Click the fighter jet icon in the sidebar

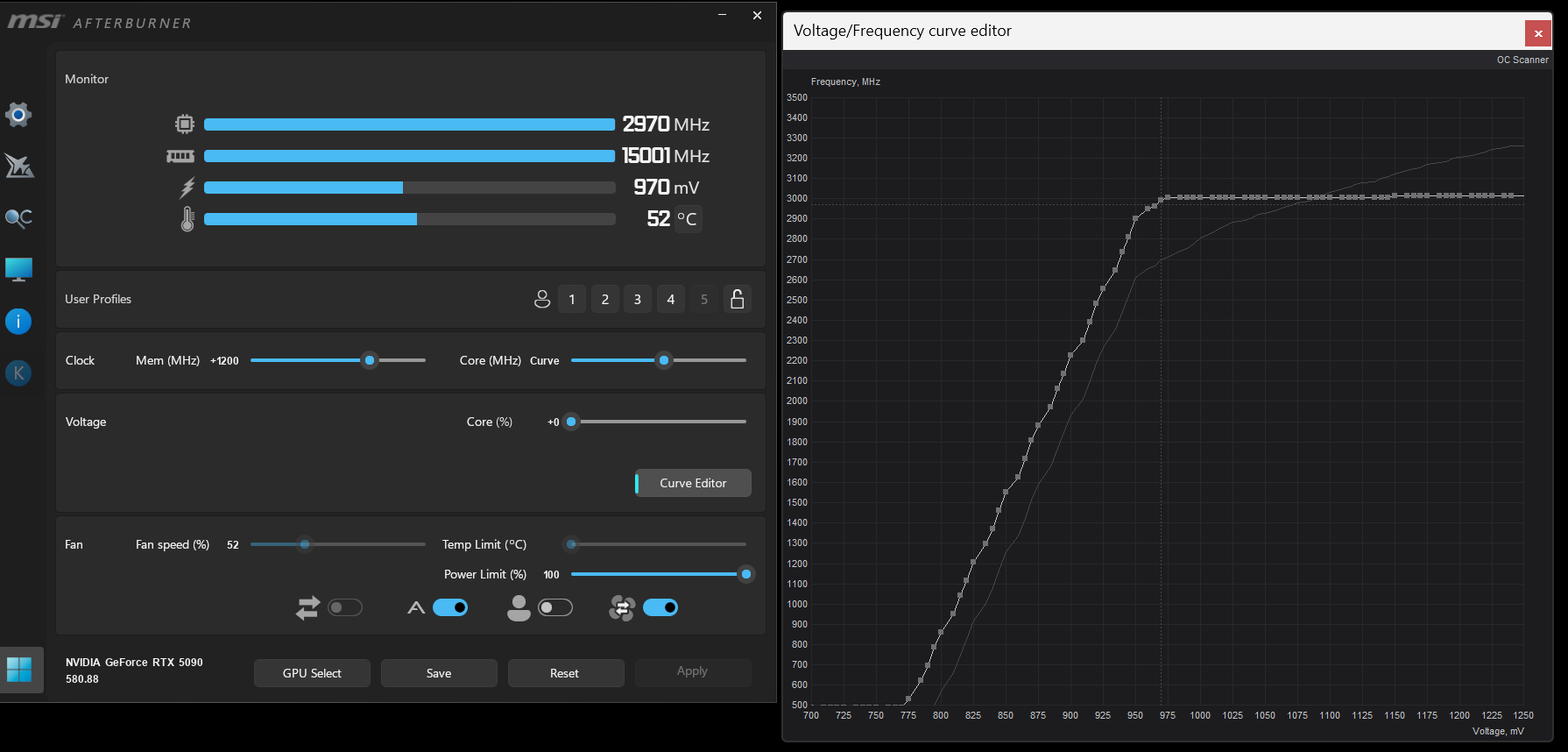[18, 166]
